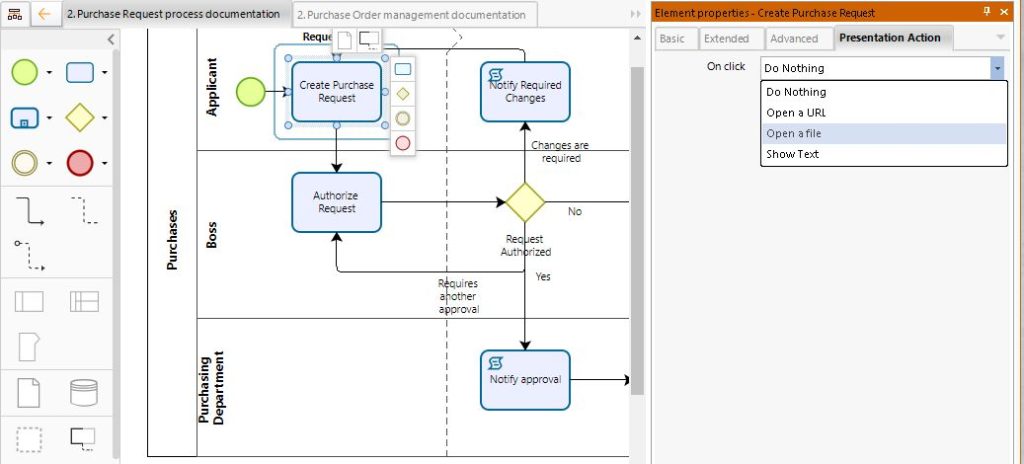This screenshot has width=1024, height=464.
Task: Choose the End Event red circle in palette
Action: pyautogui.click(x=80, y=162)
